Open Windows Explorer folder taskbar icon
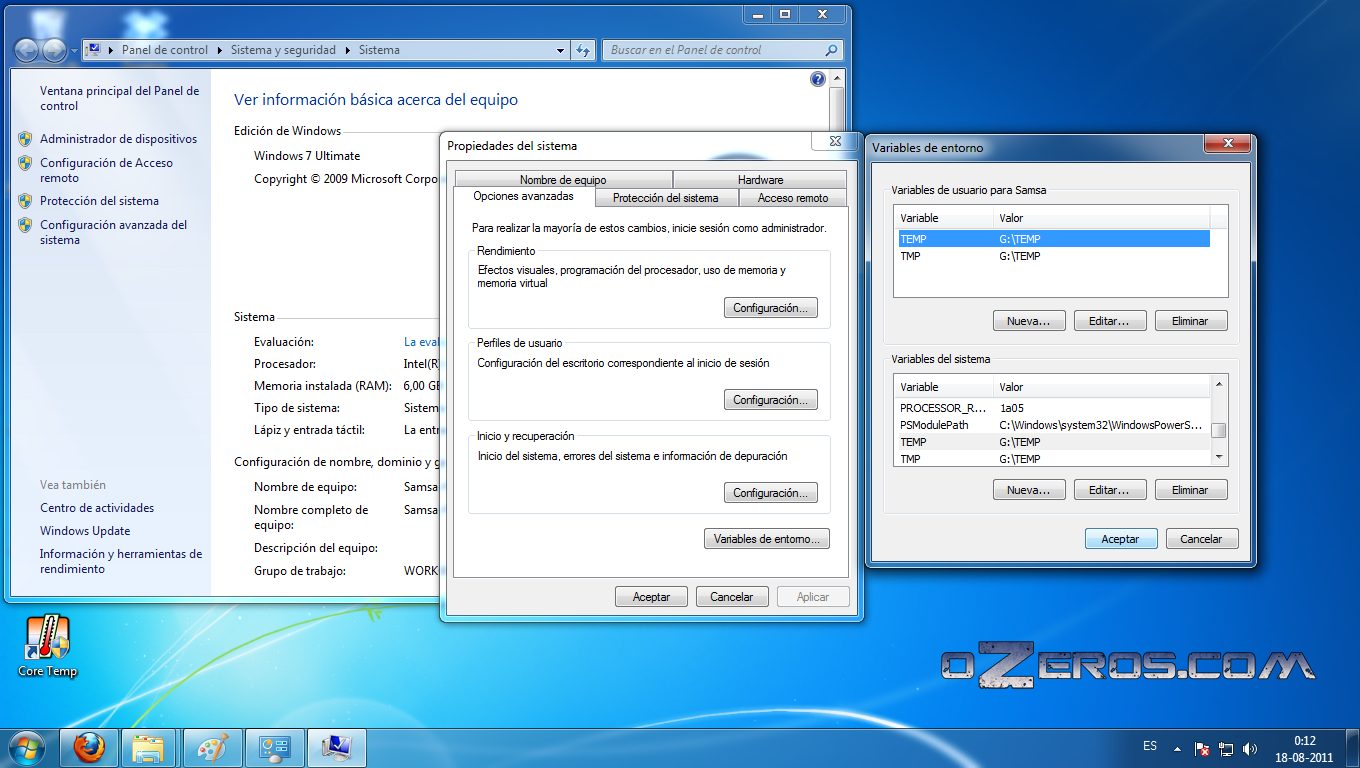1360x768 pixels. click(x=149, y=747)
